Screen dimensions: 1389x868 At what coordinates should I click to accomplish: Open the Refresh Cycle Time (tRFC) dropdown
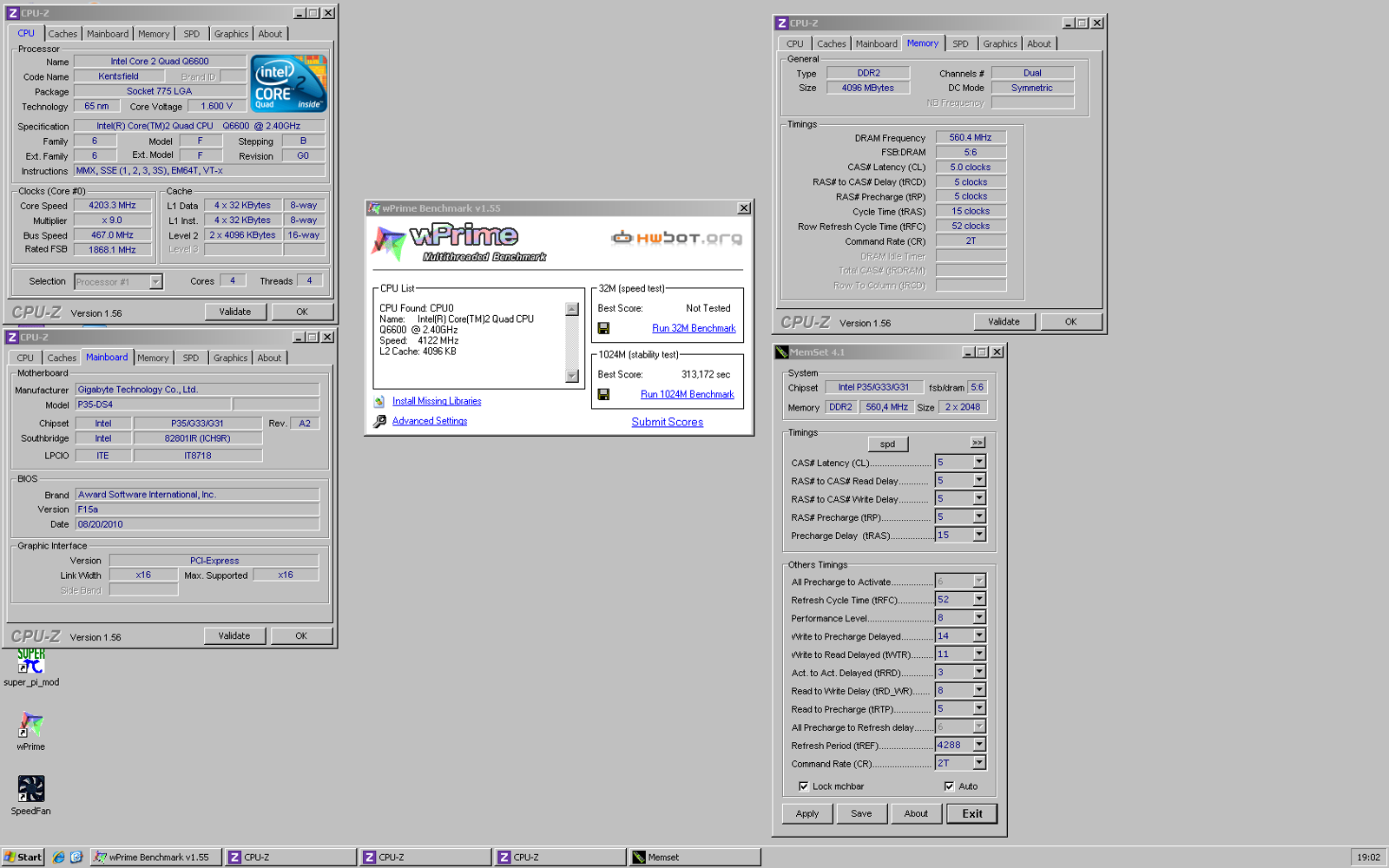(979, 599)
